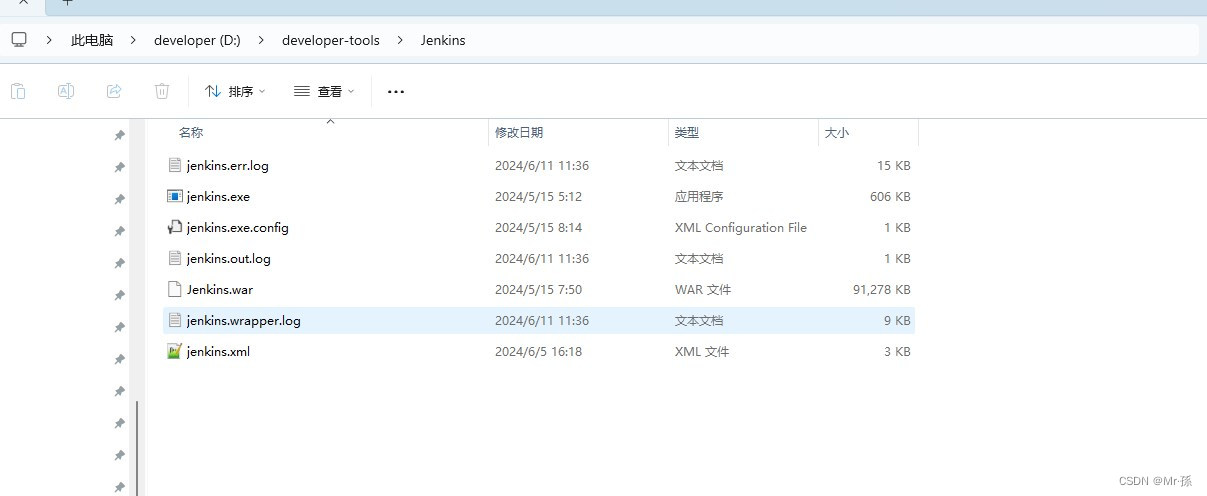Click the navigation pane scrollbar
This screenshot has height=496, width=1207.
[138, 448]
